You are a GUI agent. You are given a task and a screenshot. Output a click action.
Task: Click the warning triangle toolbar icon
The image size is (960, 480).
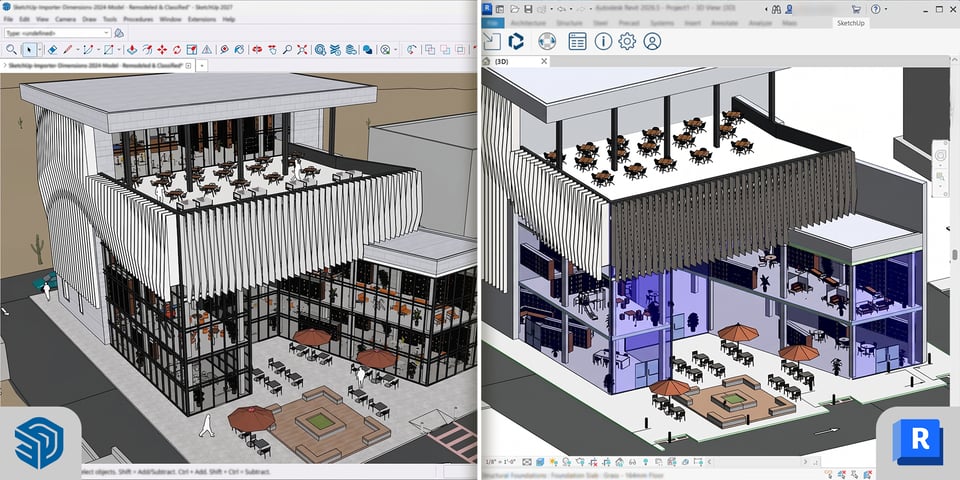pyautogui.click(x=207, y=50)
